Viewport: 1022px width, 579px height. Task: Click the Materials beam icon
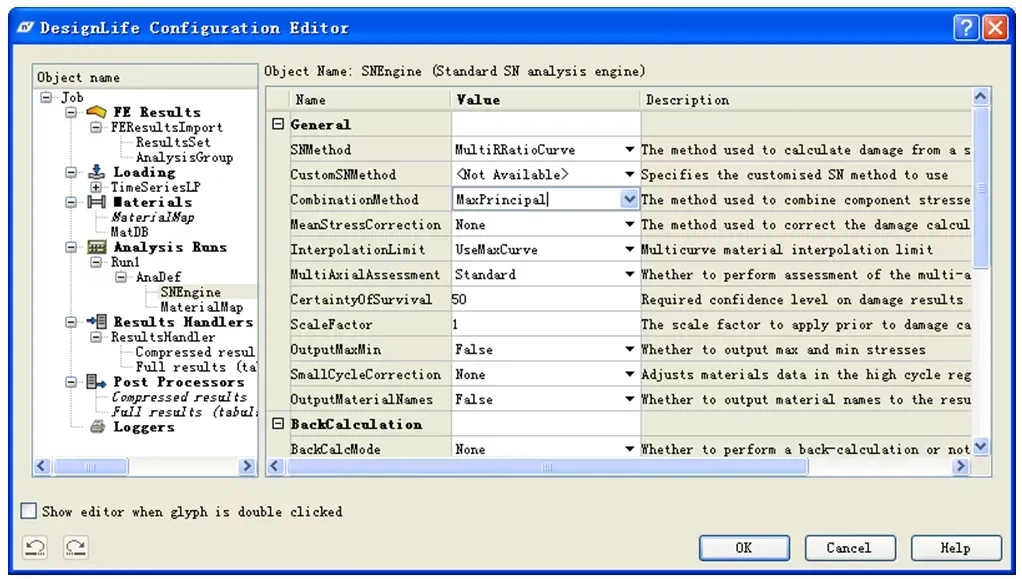click(x=96, y=202)
